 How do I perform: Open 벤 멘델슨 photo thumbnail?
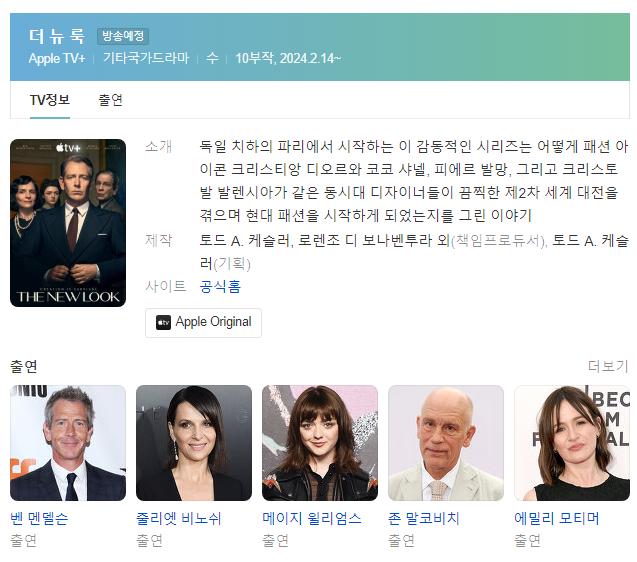[x=68, y=443]
